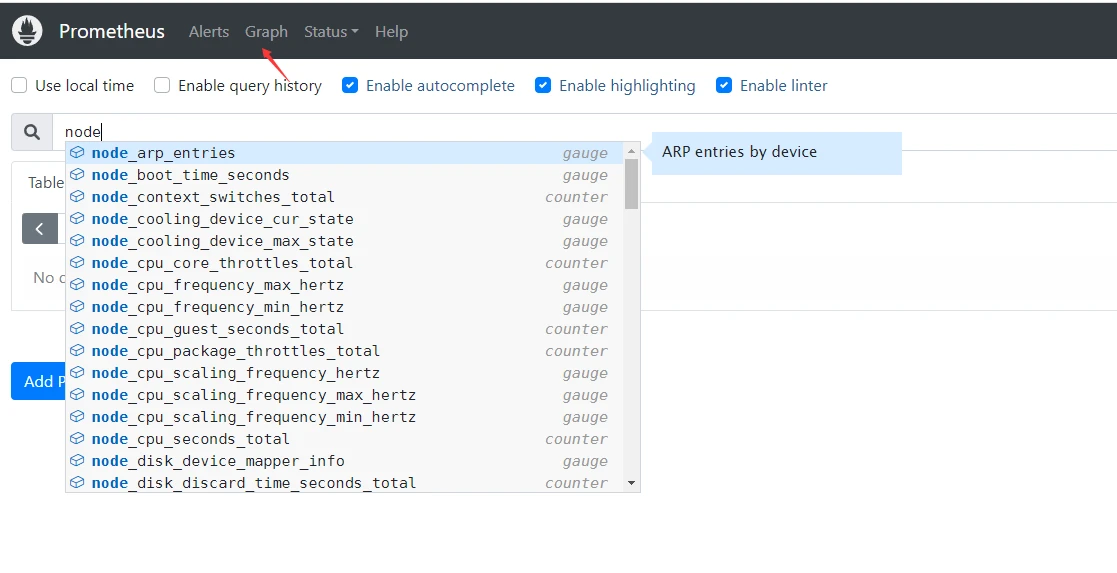
Task: Click the cube icon beside node_boot_time_seconds
Action: click(x=77, y=175)
